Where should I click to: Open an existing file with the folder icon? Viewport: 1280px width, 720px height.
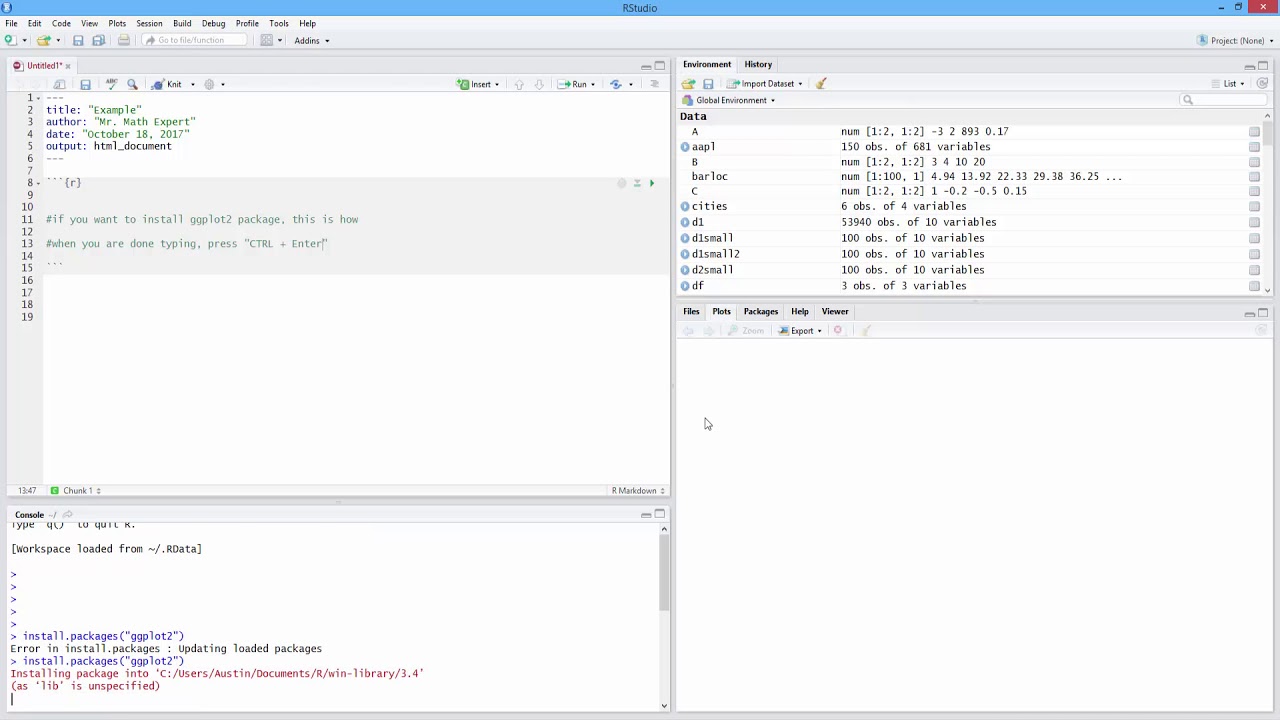[x=43, y=40]
